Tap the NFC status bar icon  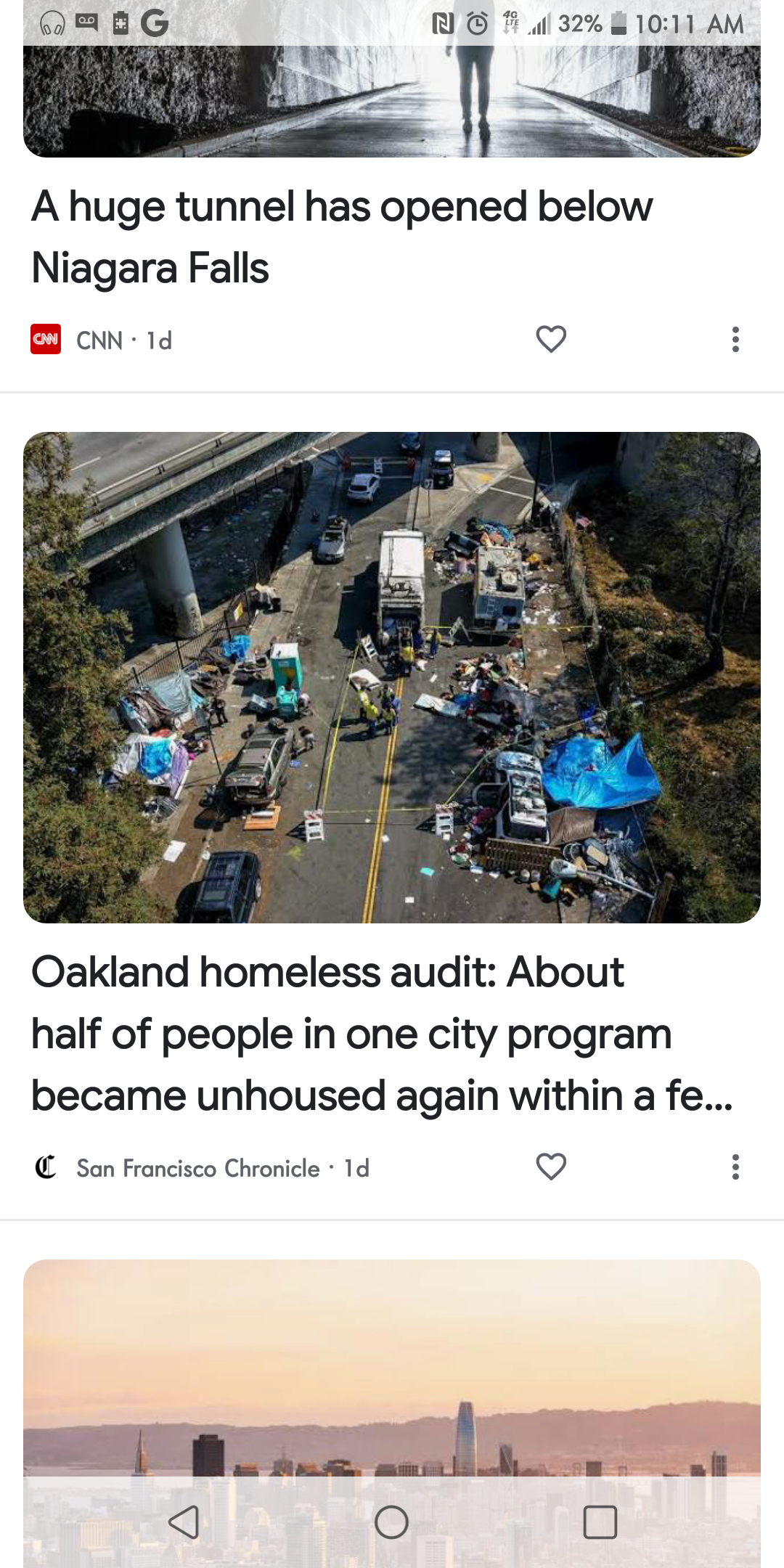click(x=443, y=24)
